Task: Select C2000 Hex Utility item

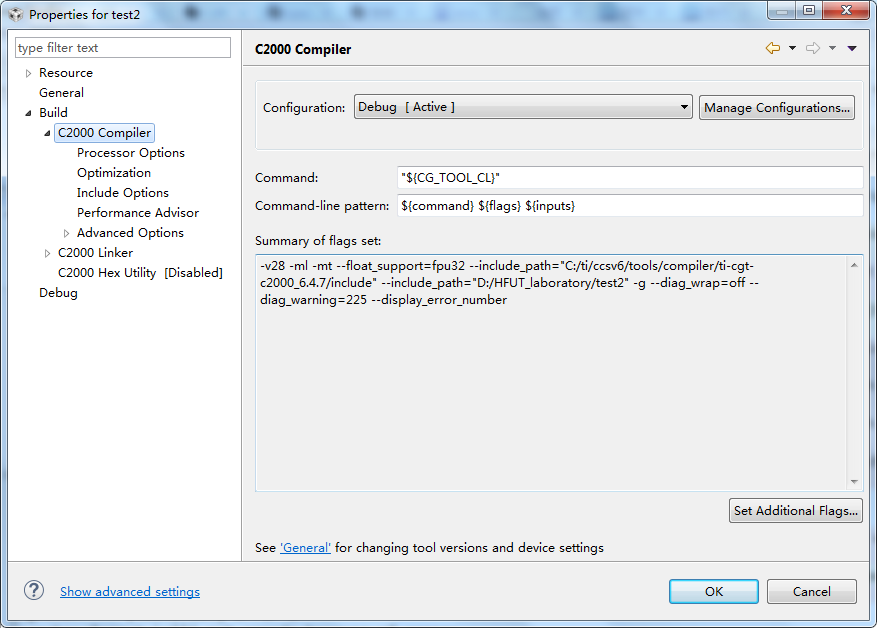Action: [139, 273]
